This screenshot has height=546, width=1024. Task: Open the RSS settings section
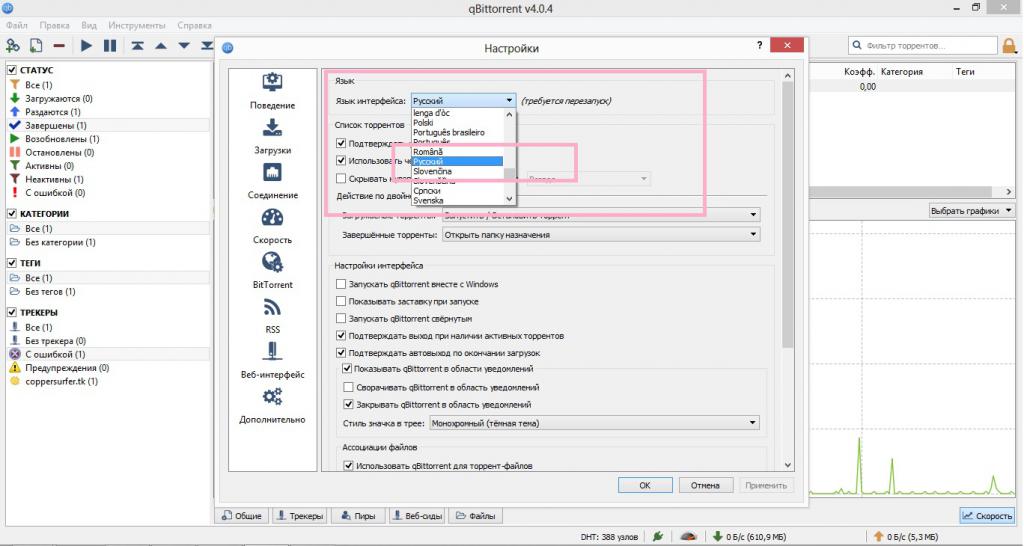click(x=272, y=315)
